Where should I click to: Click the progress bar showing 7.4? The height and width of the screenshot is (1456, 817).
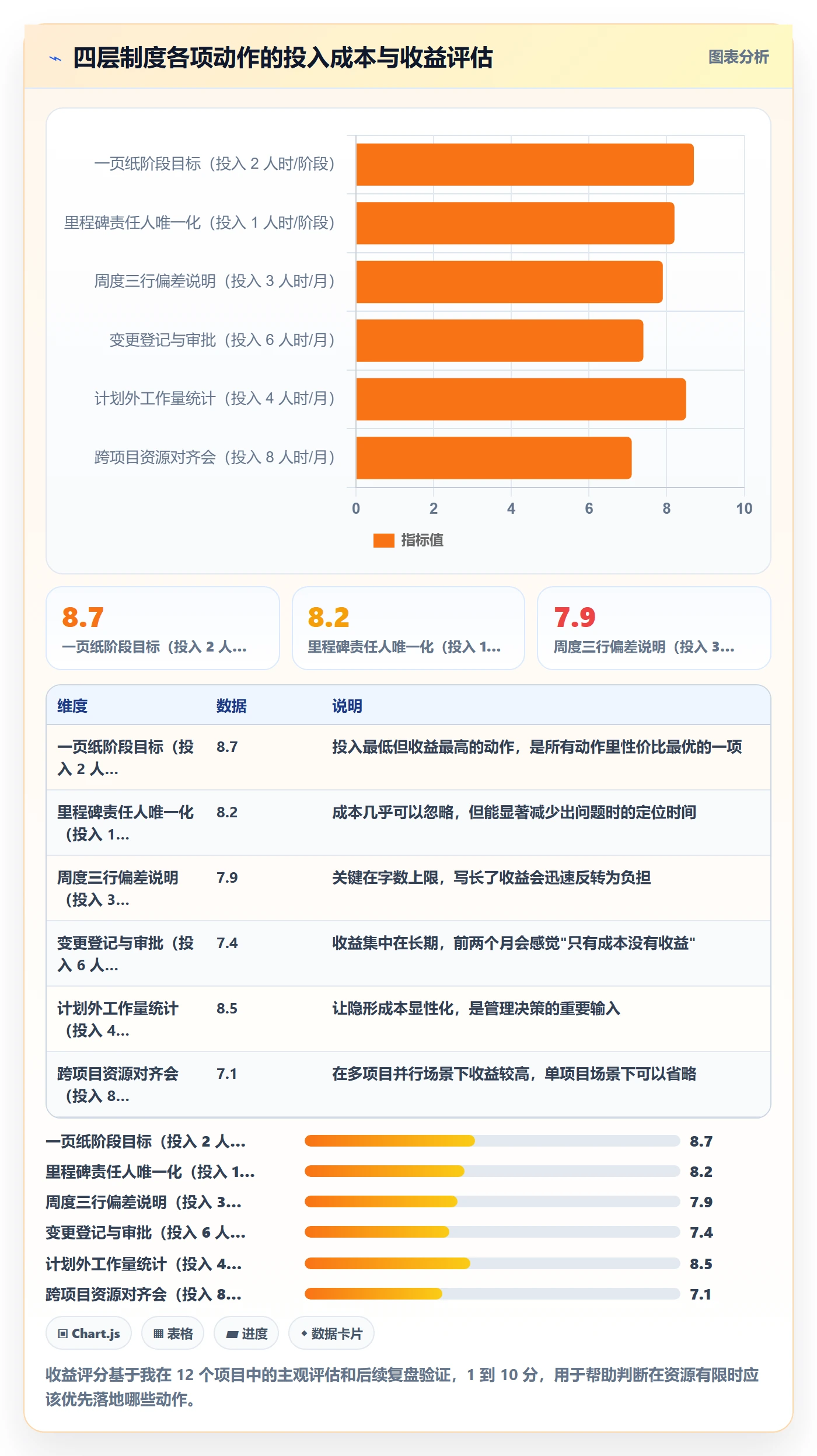pyautogui.click(x=492, y=1232)
